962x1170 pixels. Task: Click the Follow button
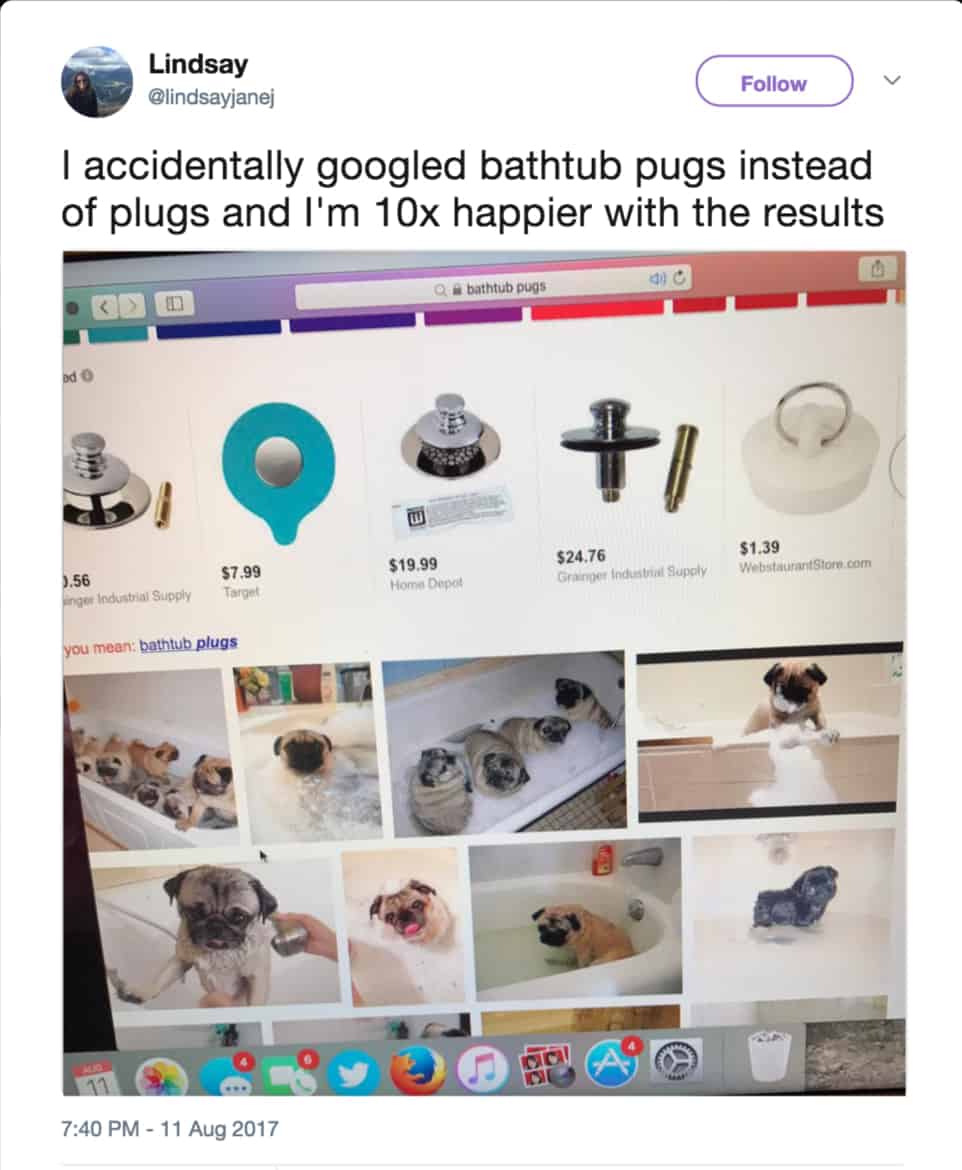(774, 81)
